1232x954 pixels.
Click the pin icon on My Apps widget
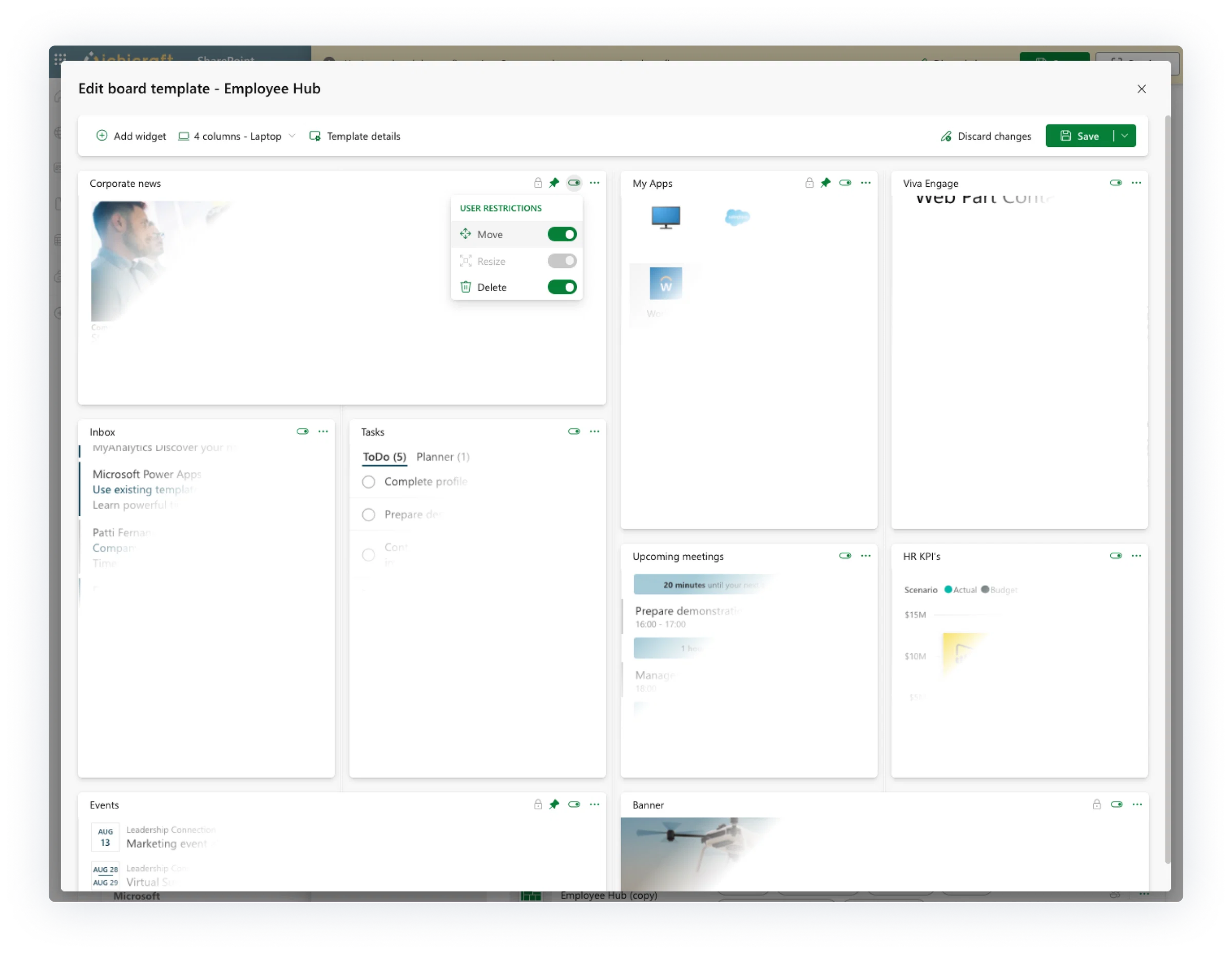825,183
